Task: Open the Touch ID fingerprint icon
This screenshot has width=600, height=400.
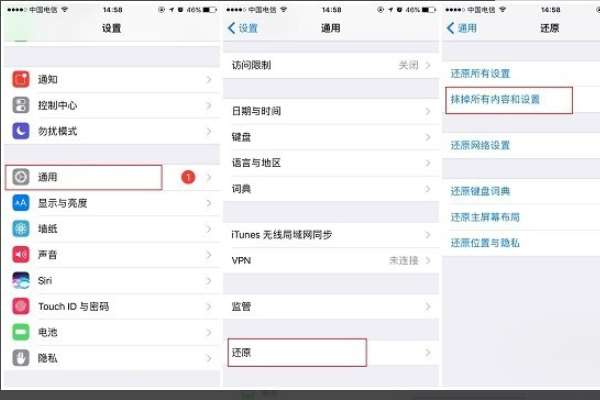Action: (x=21, y=306)
